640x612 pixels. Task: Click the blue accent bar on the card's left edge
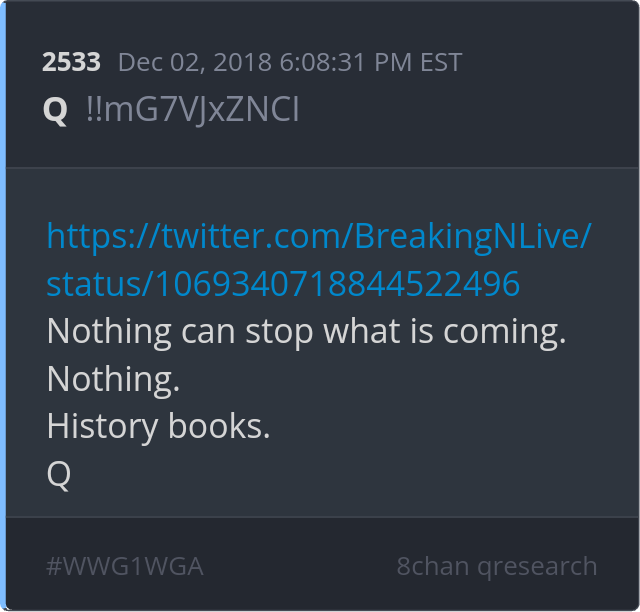point(3,306)
